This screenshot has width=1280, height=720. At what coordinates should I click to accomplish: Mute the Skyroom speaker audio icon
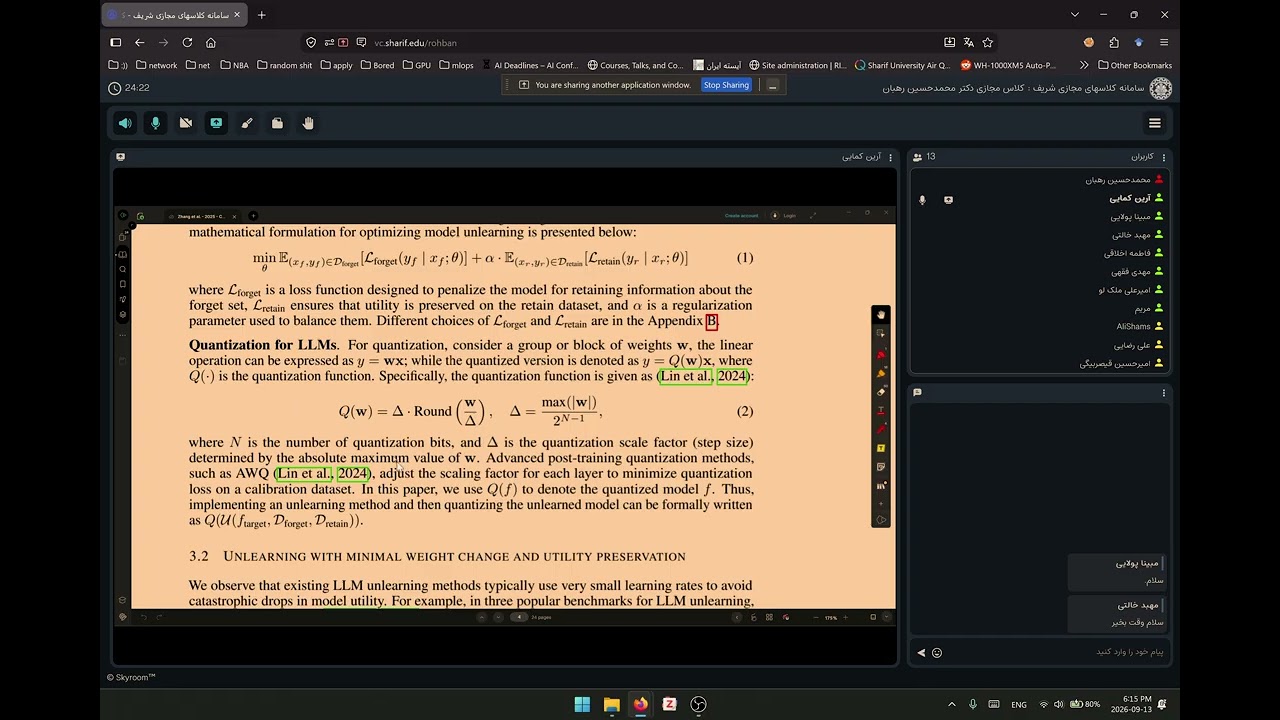point(125,123)
